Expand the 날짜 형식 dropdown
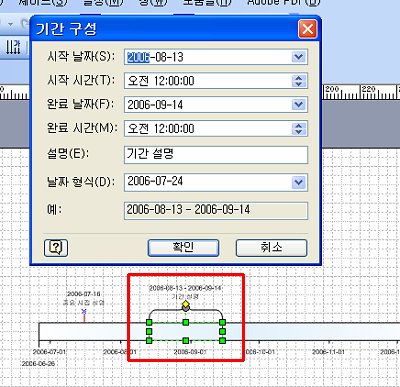 coord(299,182)
